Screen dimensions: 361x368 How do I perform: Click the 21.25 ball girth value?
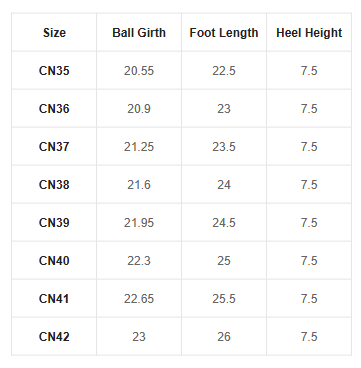tap(139, 147)
